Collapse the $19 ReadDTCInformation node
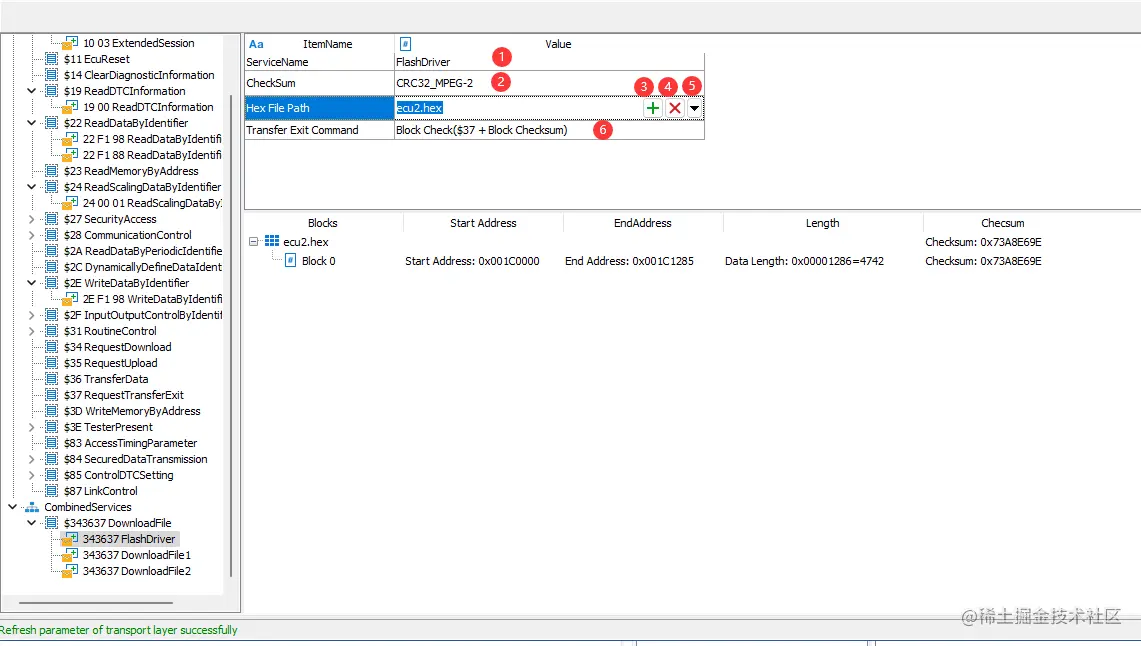 pos(31,91)
